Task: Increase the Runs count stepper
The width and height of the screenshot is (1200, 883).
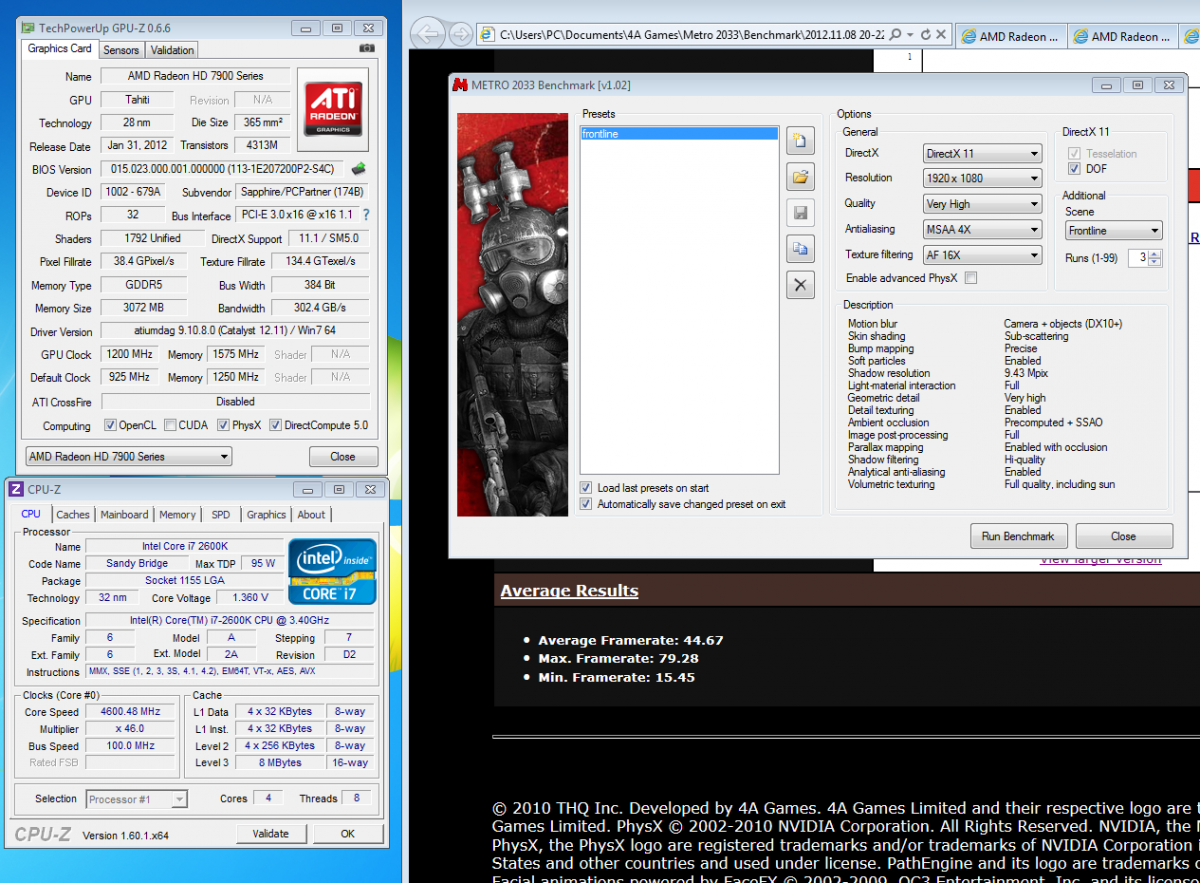Action: tap(1156, 254)
